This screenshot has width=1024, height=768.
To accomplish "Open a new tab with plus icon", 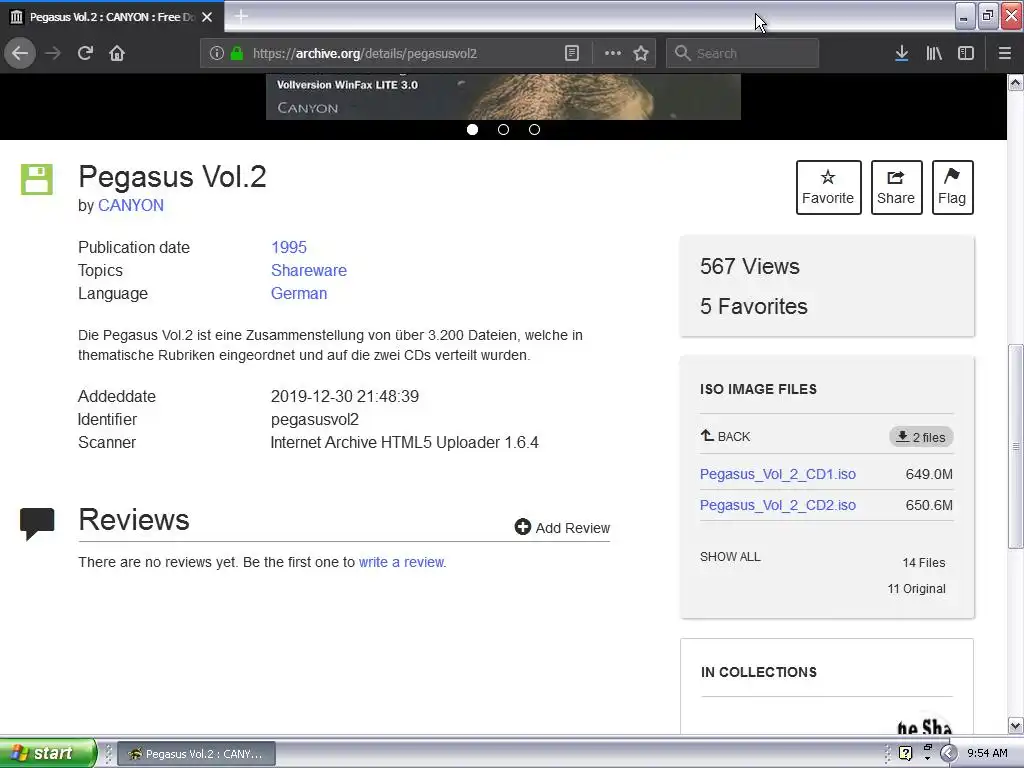I will click(241, 16).
